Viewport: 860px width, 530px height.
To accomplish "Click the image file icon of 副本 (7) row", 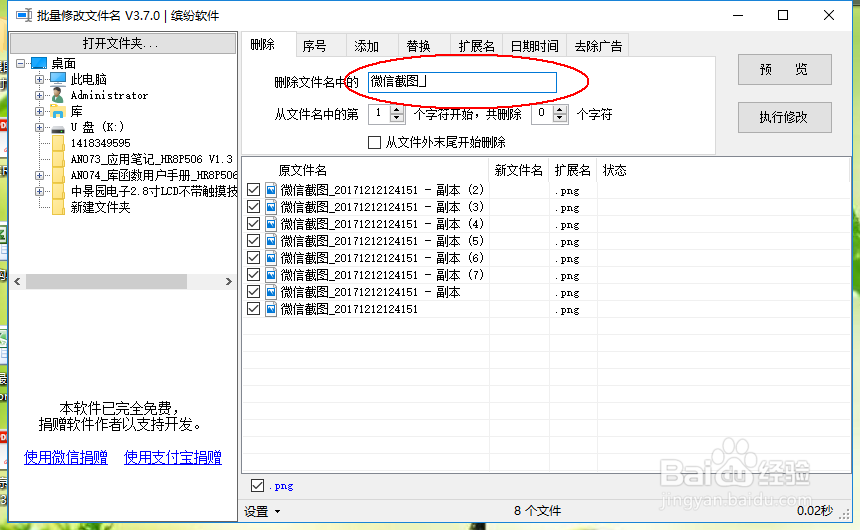I will point(271,275).
